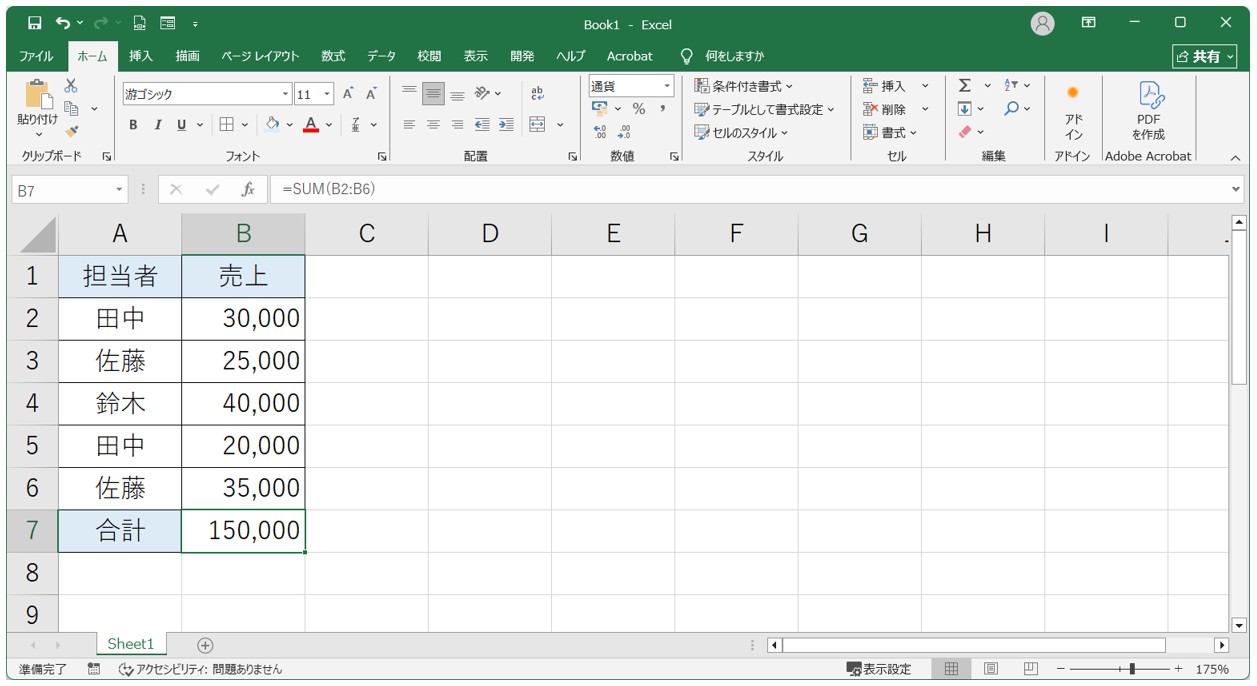The width and height of the screenshot is (1257, 686).
Task: Select cell B4 containing 40,000
Action: click(243, 403)
